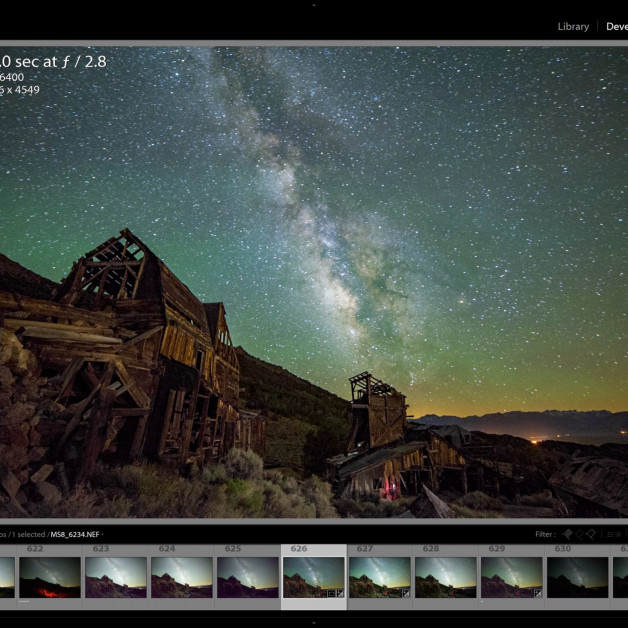Screen dimensions: 628x628
Task: Click the crop badge on thumbnail 626
Action: coord(331,593)
